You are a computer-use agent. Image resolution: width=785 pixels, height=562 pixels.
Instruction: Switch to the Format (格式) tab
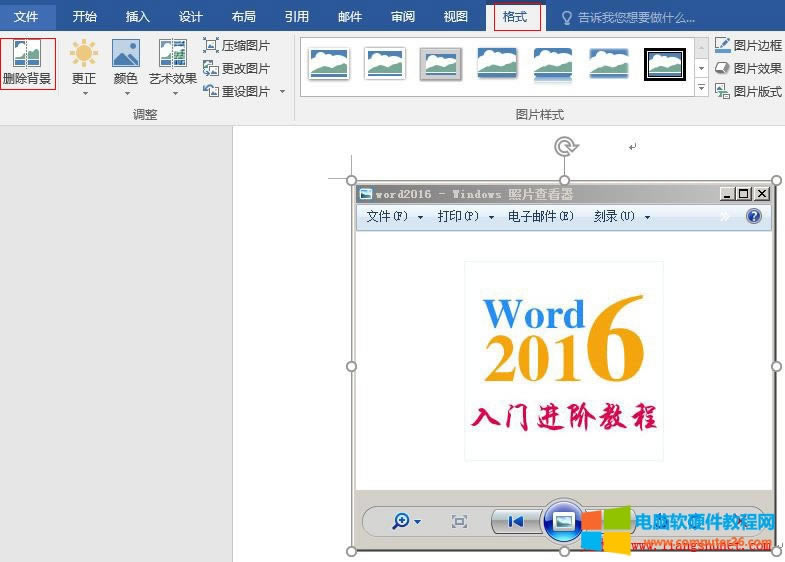[516, 17]
